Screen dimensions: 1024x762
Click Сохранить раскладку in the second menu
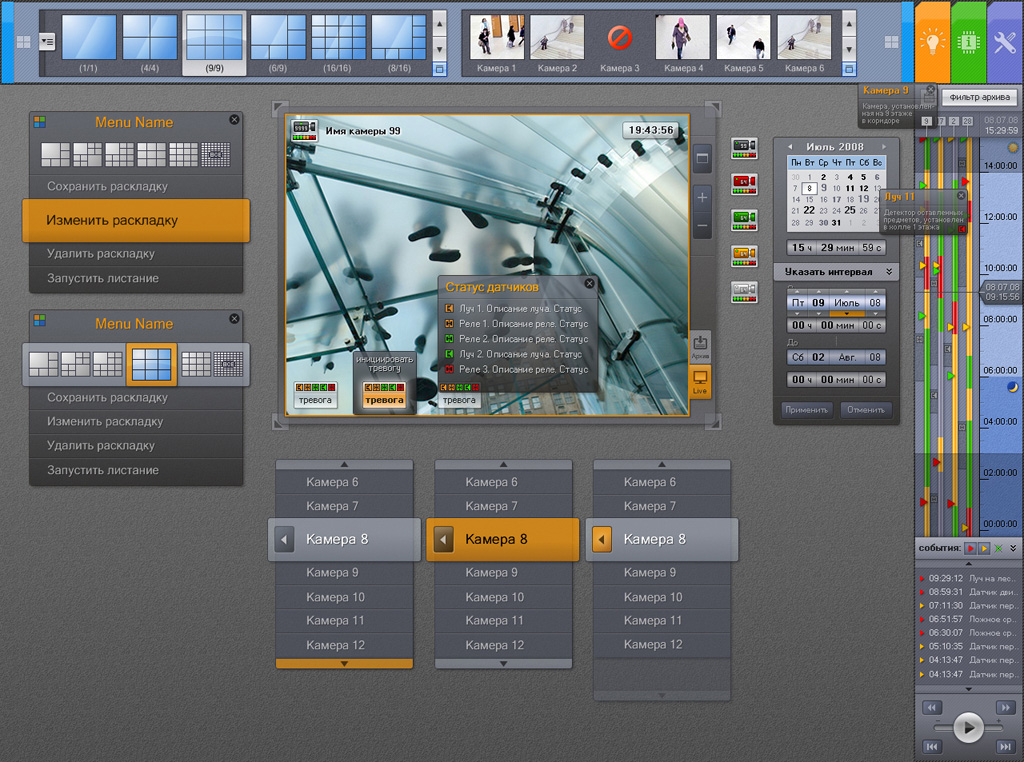pyautogui.click(x=136, y=398)
